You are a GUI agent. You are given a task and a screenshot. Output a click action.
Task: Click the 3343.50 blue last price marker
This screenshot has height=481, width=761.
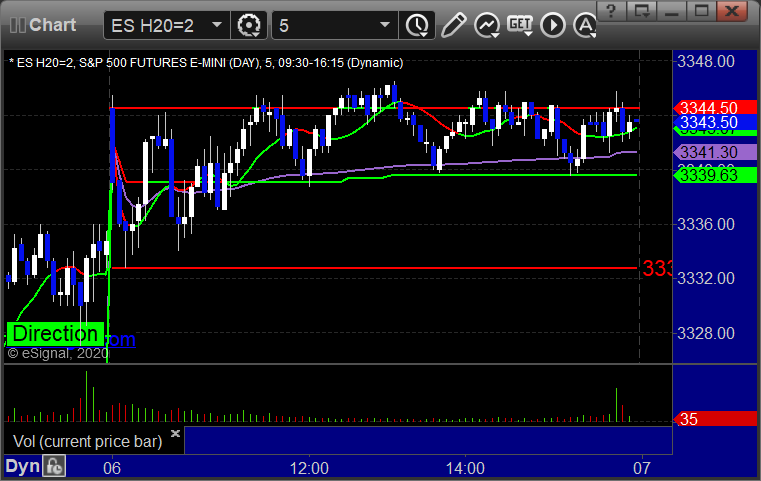[715, 122]
